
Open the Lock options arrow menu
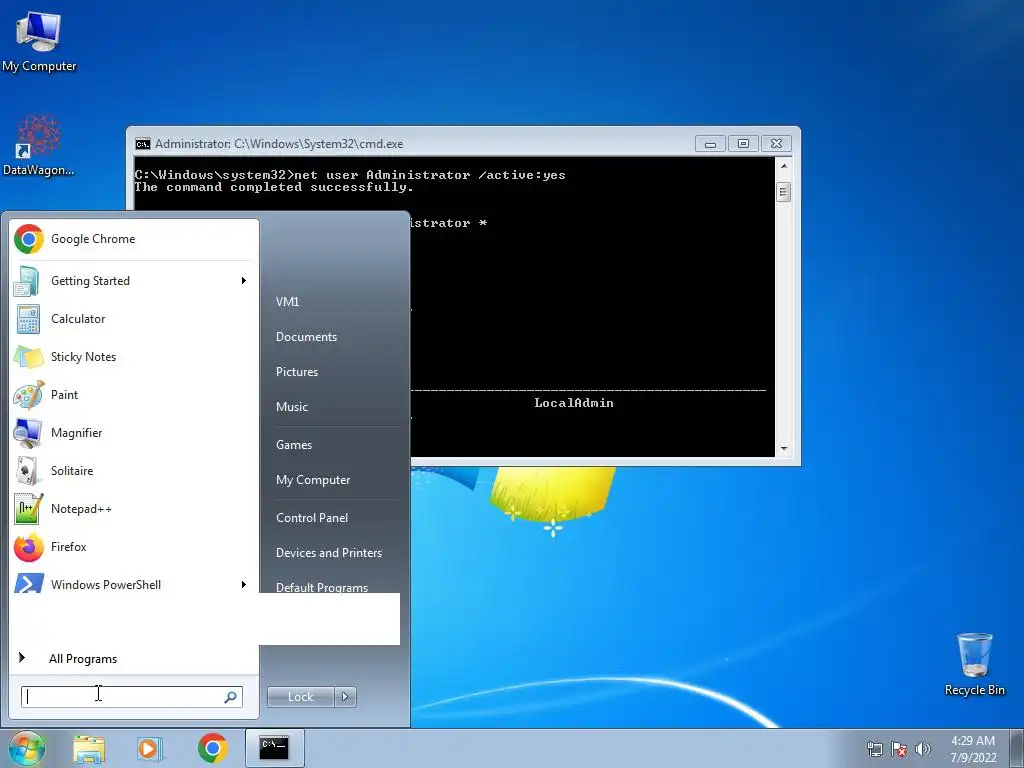(x=345, y=697)
